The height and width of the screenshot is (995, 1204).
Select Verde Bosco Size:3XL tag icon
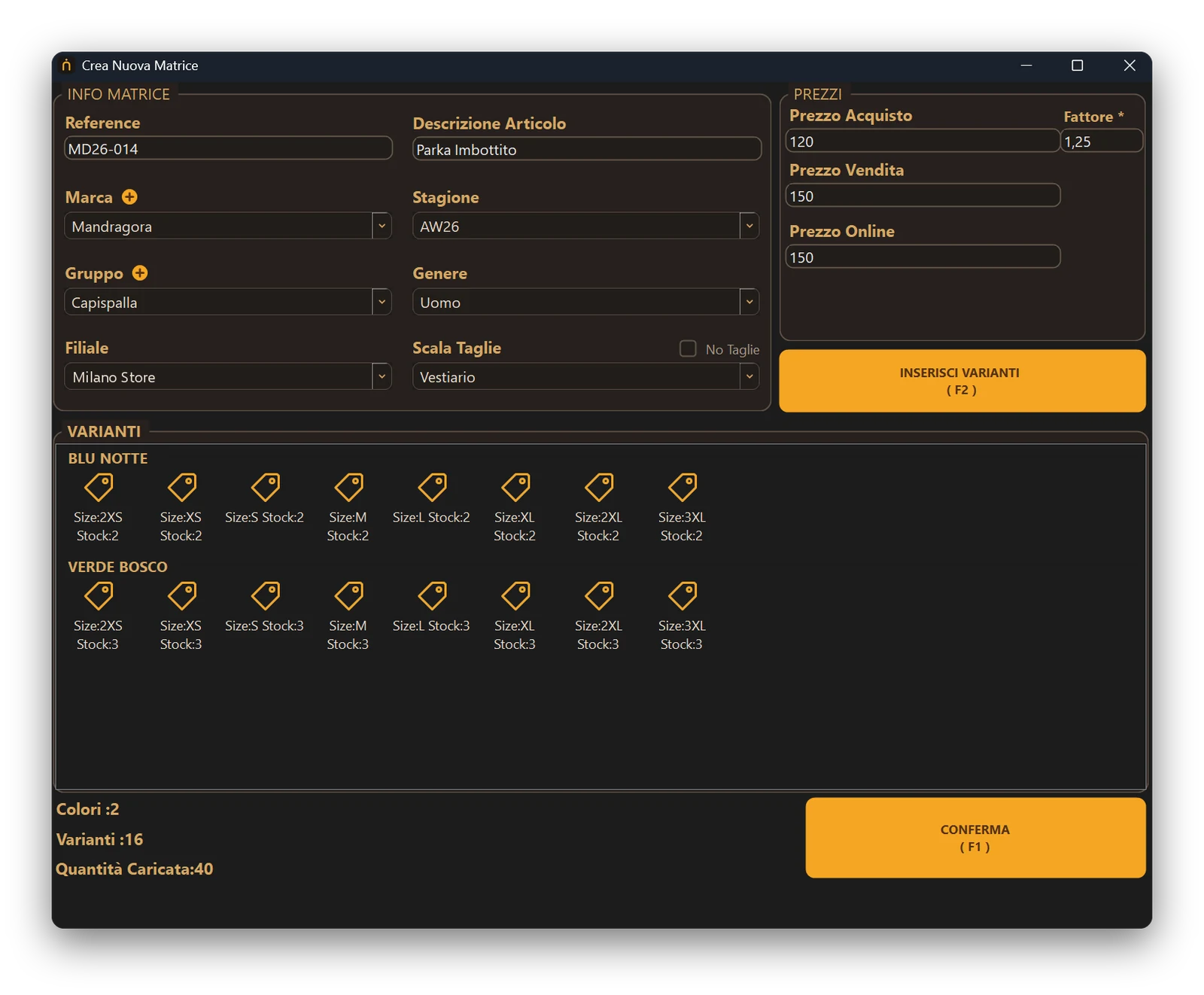pos(683,595)
